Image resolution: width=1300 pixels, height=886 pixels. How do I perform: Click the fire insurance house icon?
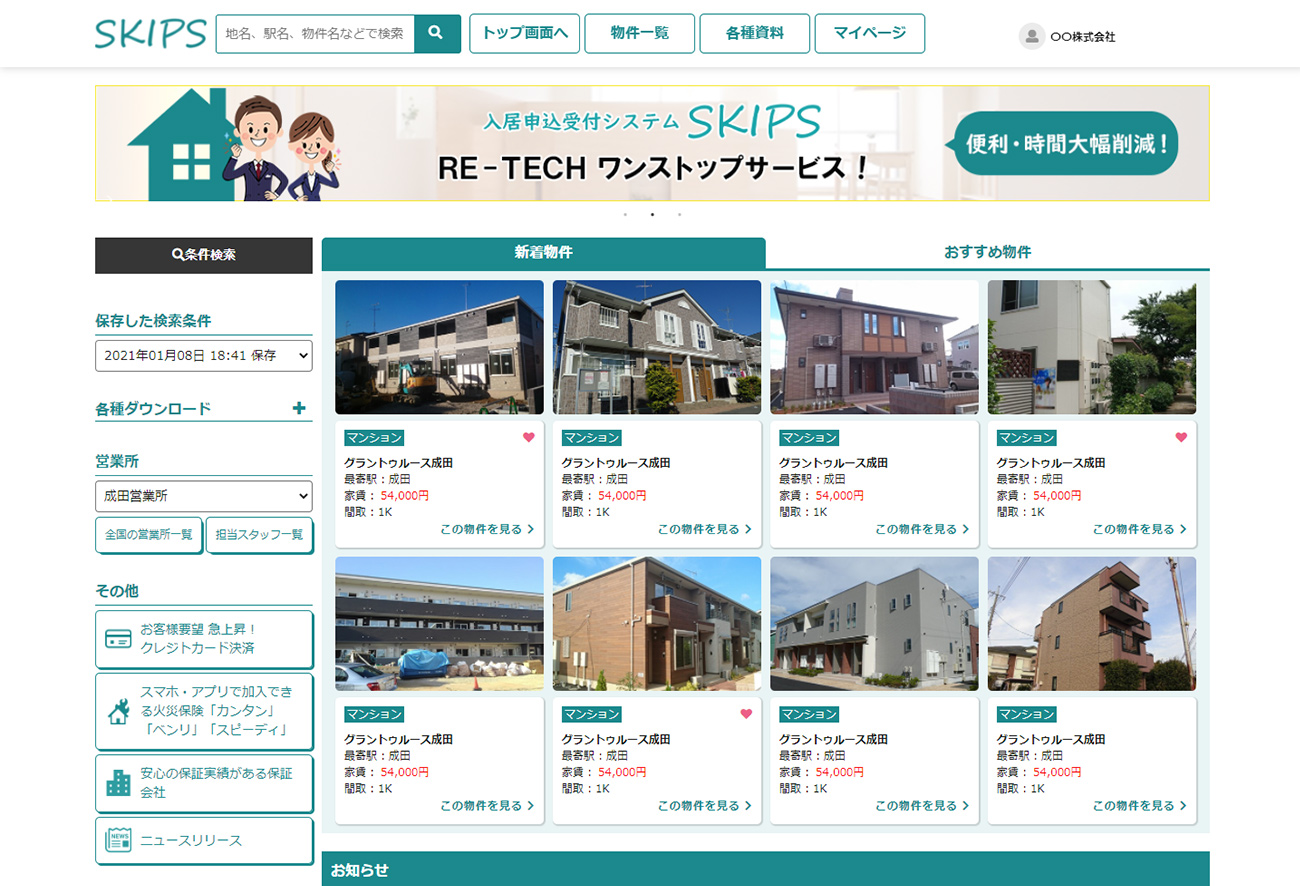pos(118,712)
